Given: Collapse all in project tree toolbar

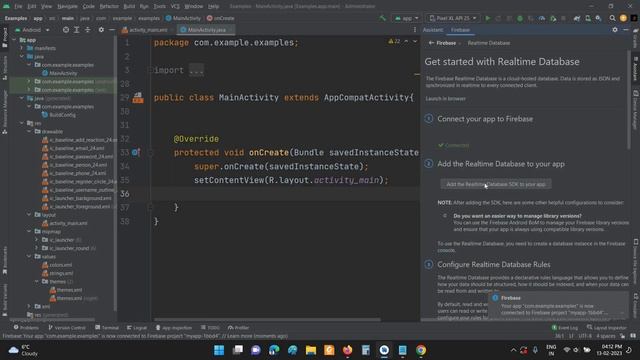Looking at the screenshot, I should tap(87, 30).
